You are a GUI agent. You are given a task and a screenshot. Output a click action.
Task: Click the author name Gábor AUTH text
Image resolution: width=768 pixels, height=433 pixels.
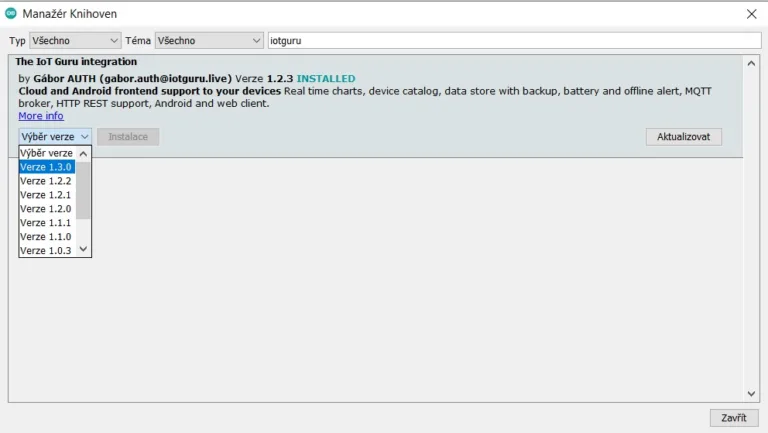65,79
